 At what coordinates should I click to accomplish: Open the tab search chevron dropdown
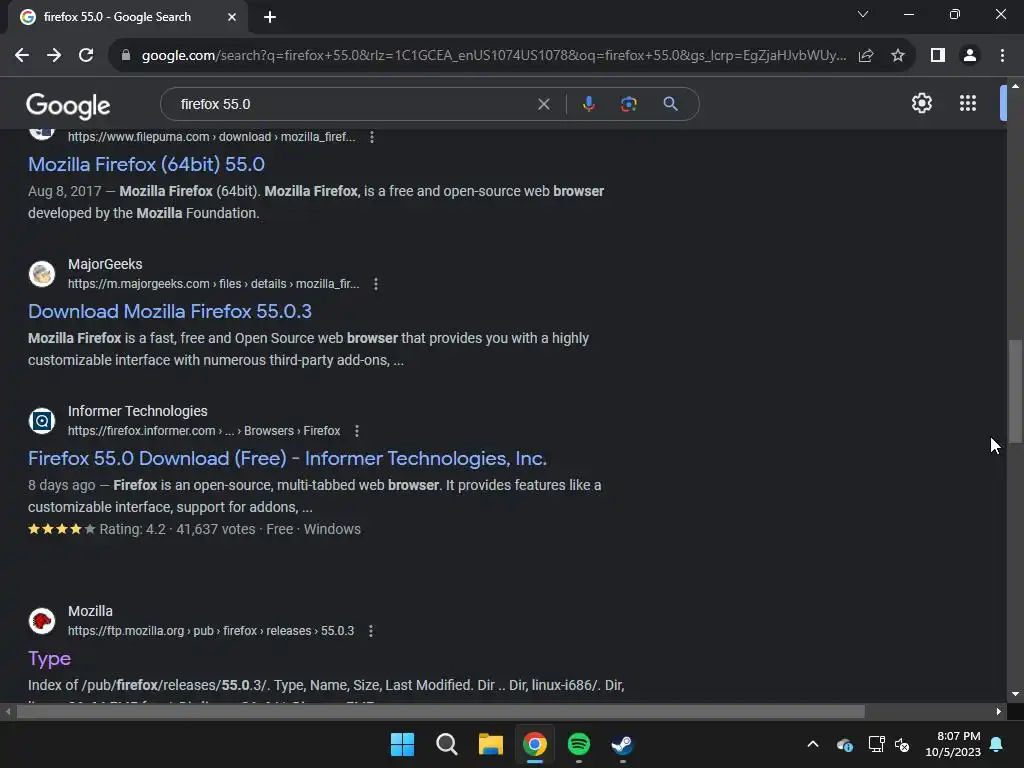point(863,14)
